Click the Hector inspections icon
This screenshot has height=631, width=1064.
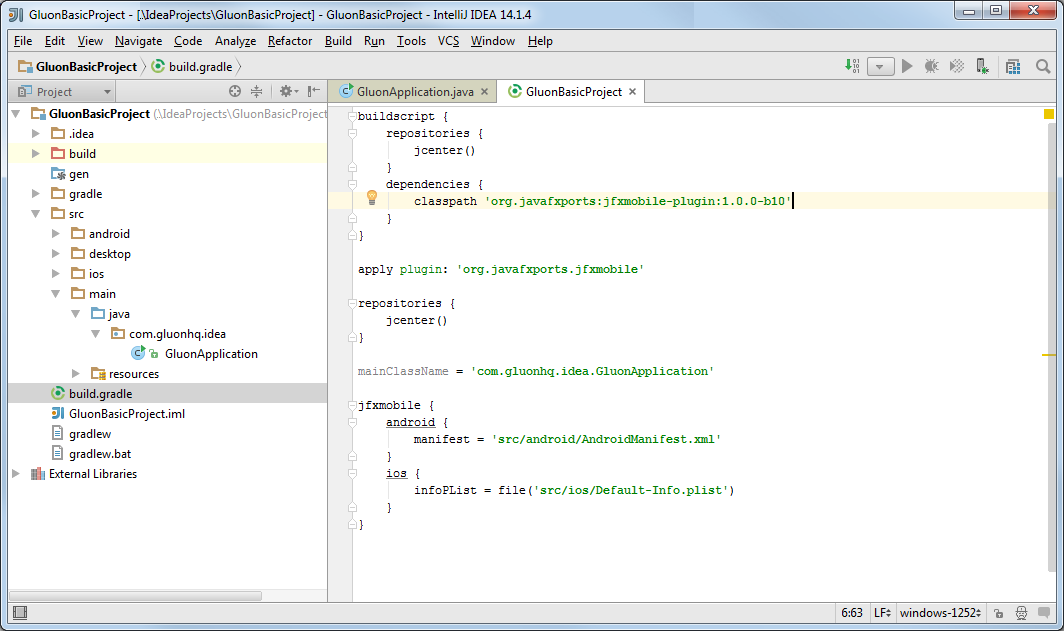1021,613
